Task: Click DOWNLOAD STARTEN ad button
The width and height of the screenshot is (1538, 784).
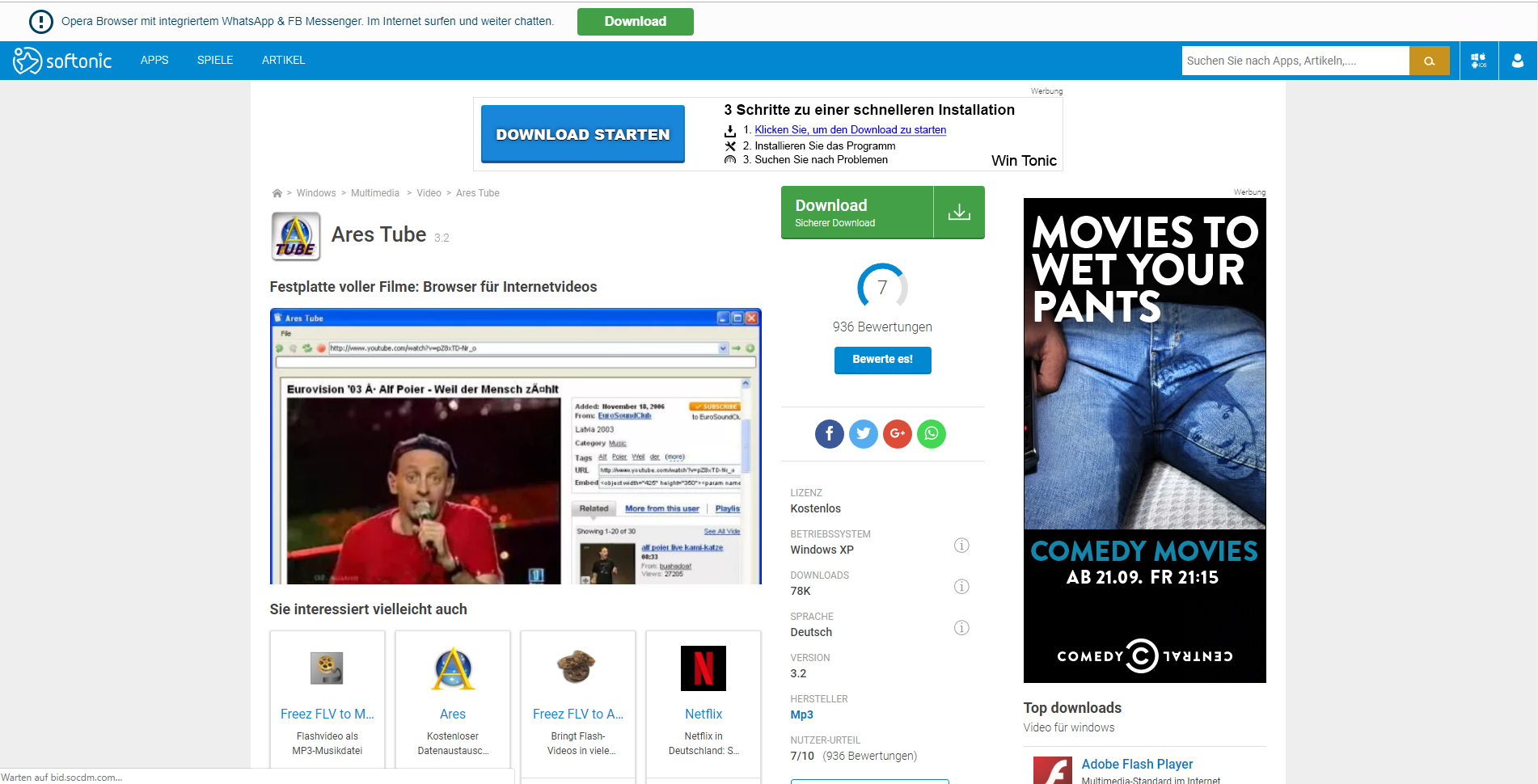Action: click(583, 134)
